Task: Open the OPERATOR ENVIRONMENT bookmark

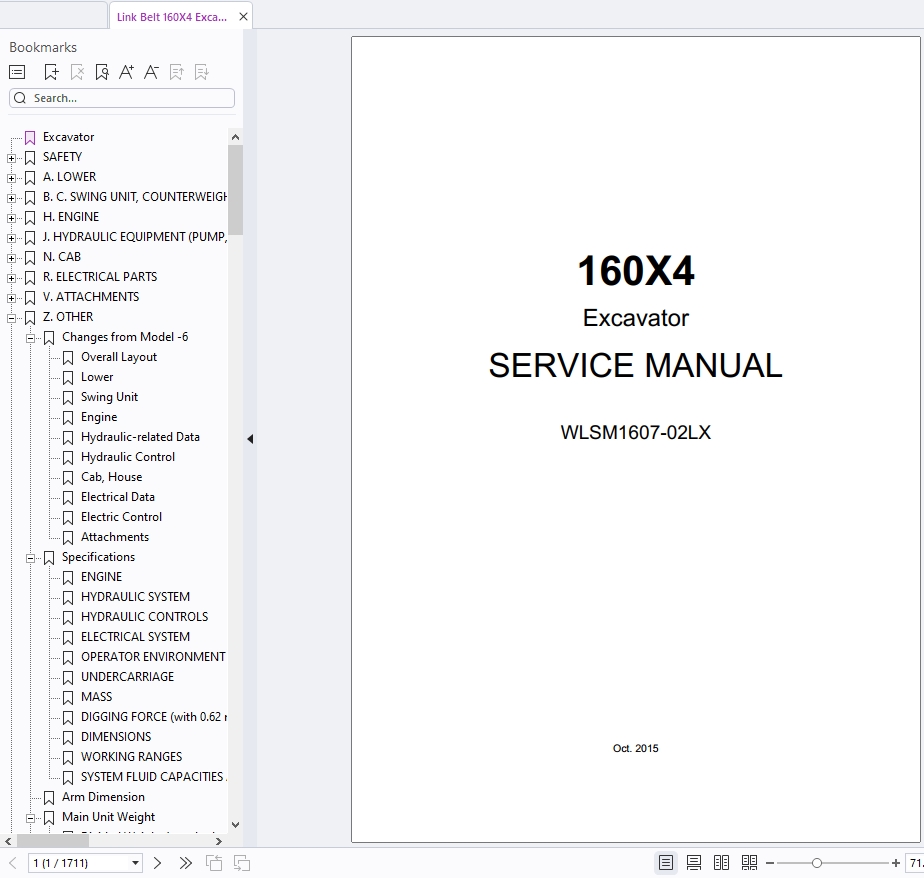Action: pyautogui.click(x=153, y=657)
